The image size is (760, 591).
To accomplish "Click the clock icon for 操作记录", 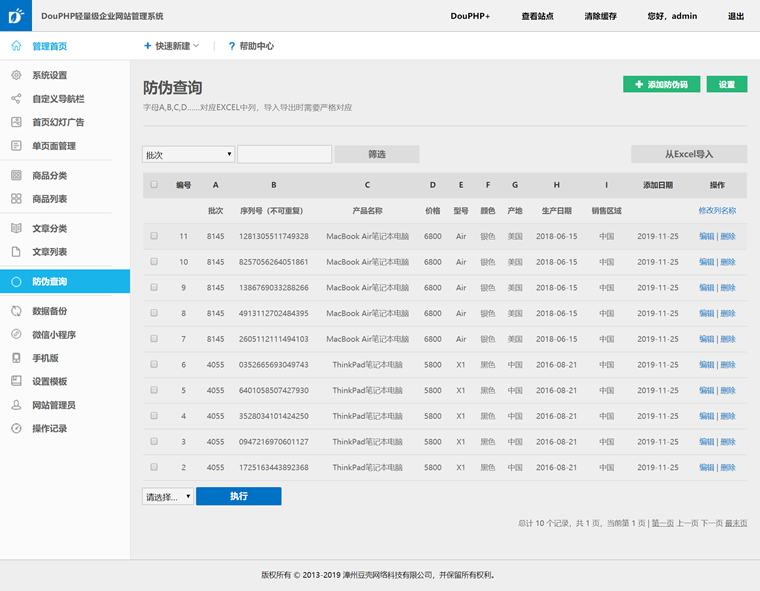I will coord(16,428).
